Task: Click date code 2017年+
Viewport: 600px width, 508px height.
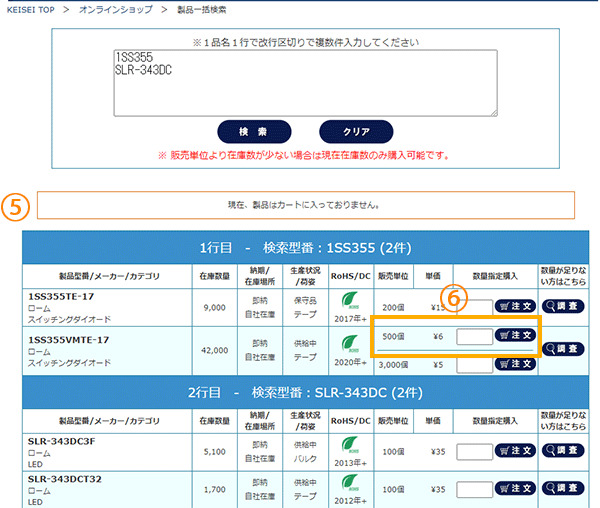Action: (x=351, y=319)
